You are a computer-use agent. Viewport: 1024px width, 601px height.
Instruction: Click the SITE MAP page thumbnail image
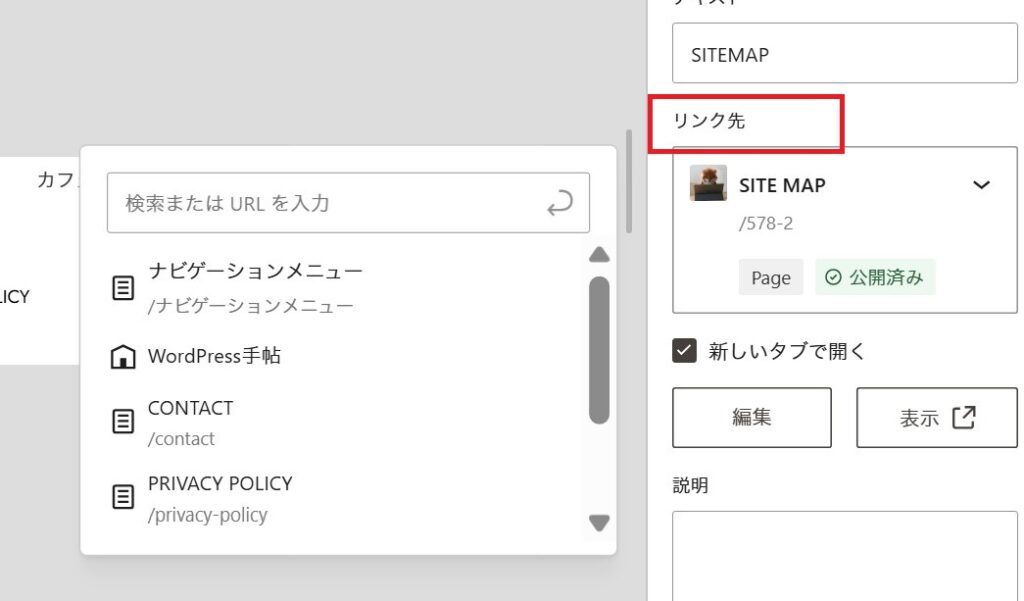pos(708,183)
